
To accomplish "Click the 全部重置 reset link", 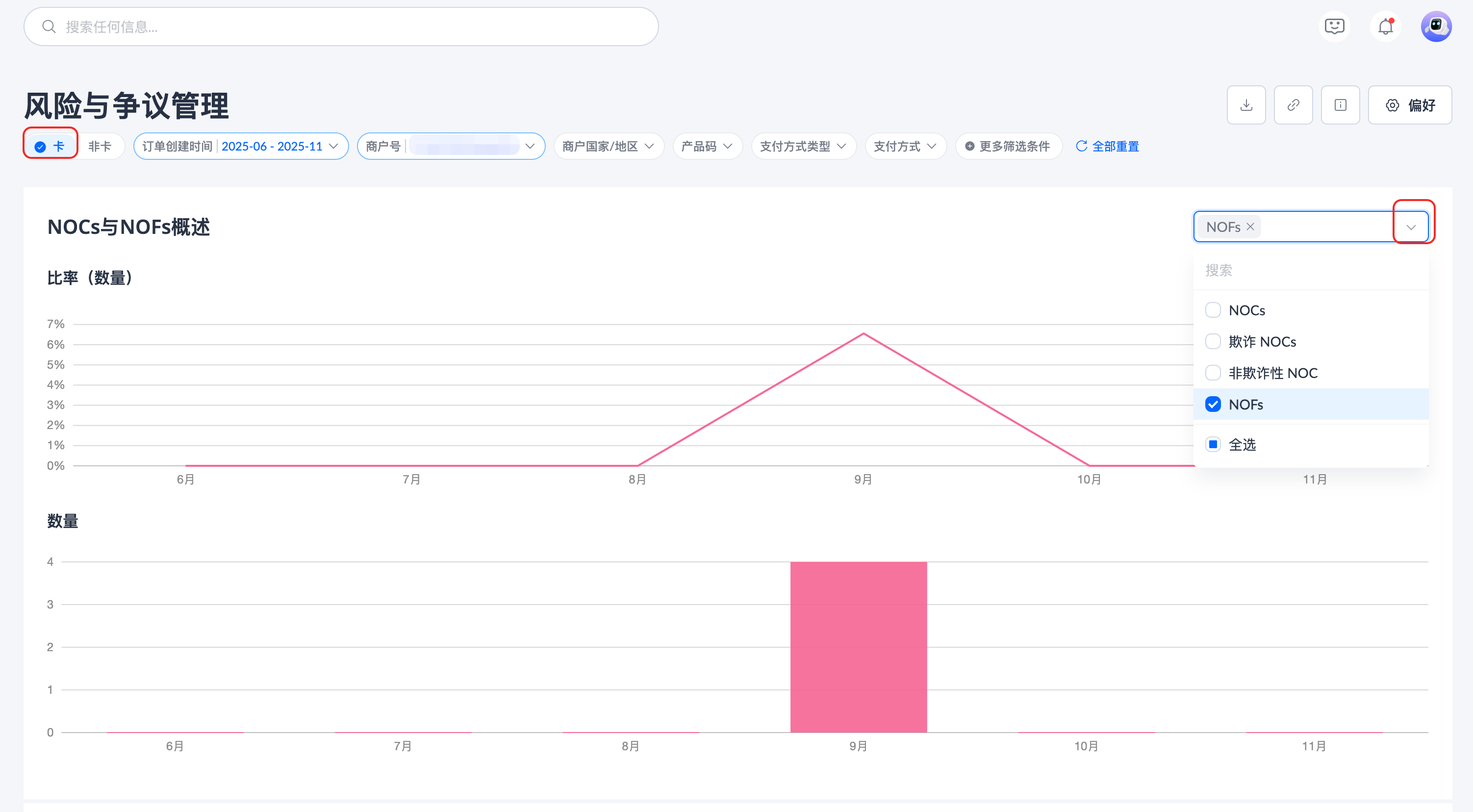I will click(1107, 147).
